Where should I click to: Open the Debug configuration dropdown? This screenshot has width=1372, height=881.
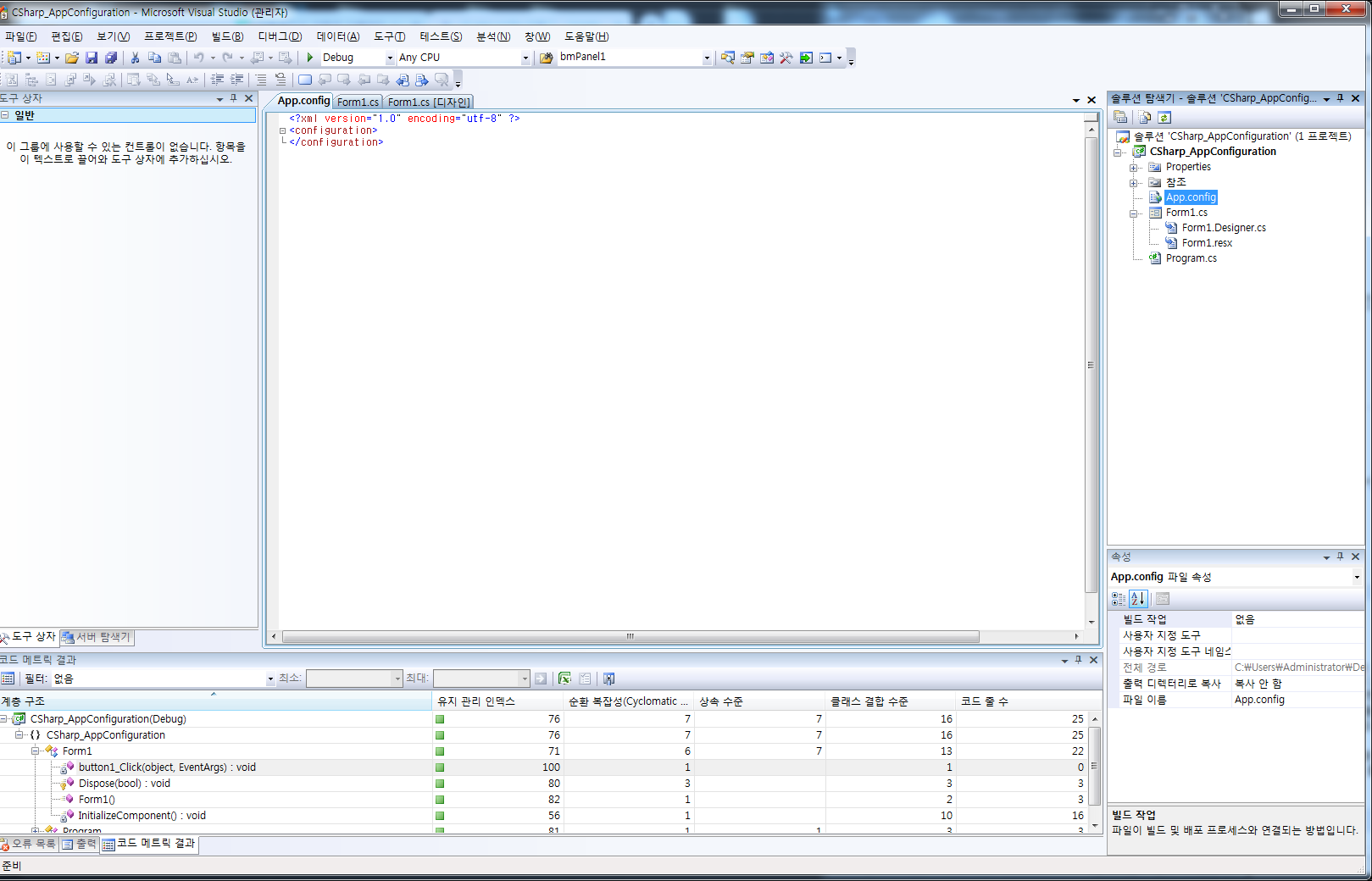[x=390, y=58]
